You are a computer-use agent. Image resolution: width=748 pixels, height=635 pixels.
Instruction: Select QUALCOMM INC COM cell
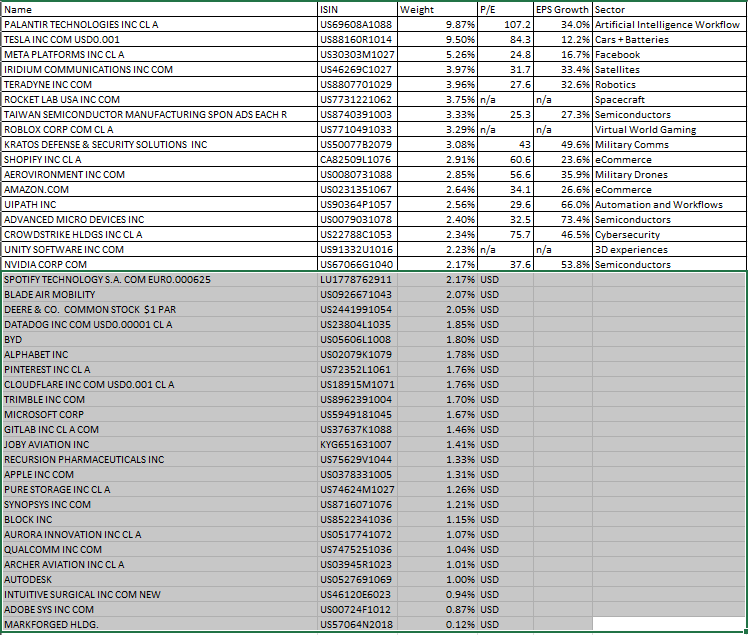pos(159,550)
